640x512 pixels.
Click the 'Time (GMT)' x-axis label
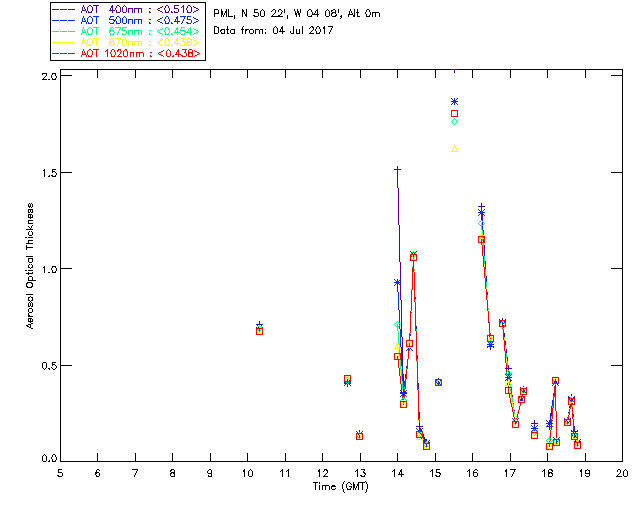tap(339, 485)
